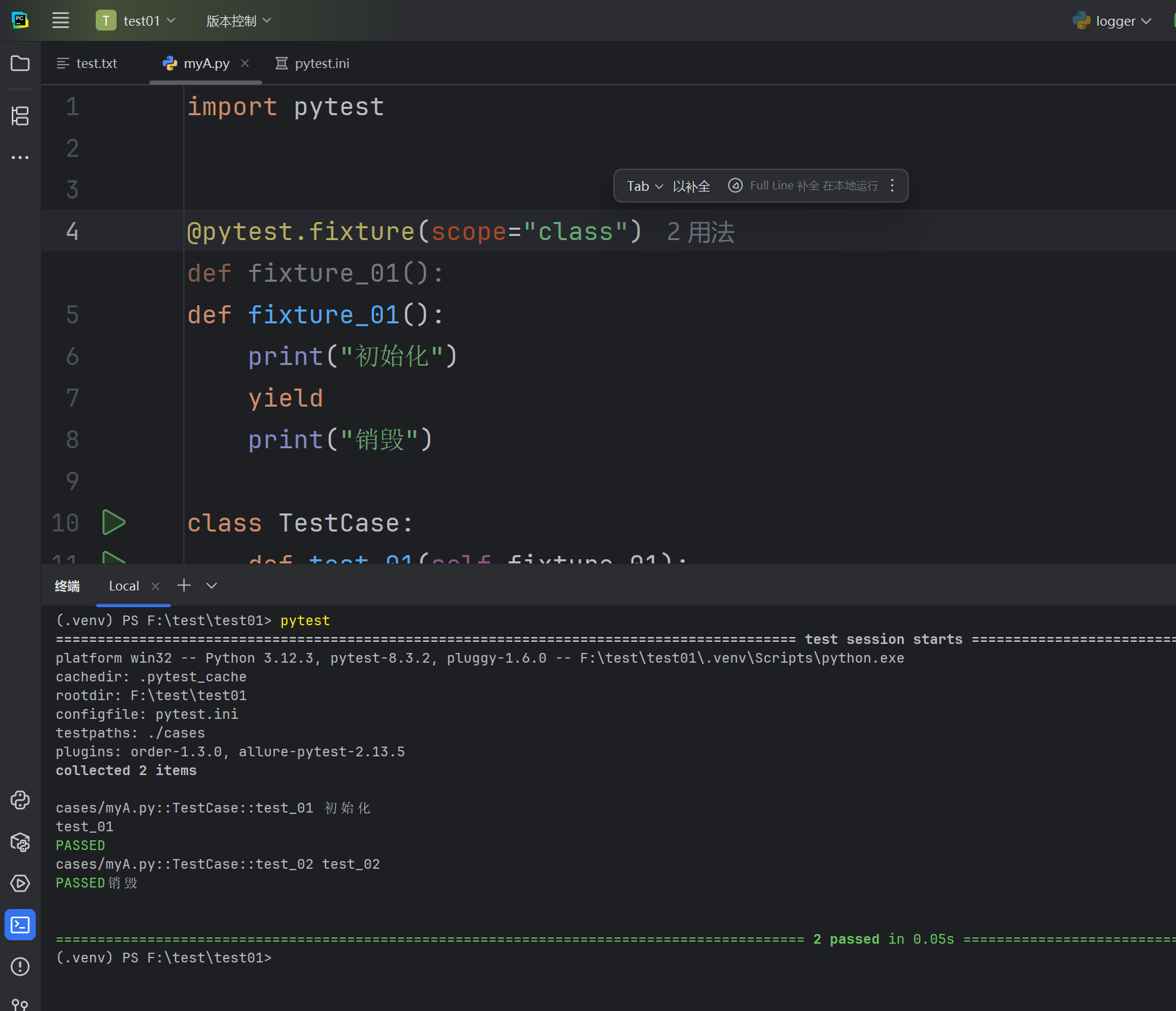Click 'print("销毁")' code line

tap(340, 440)
